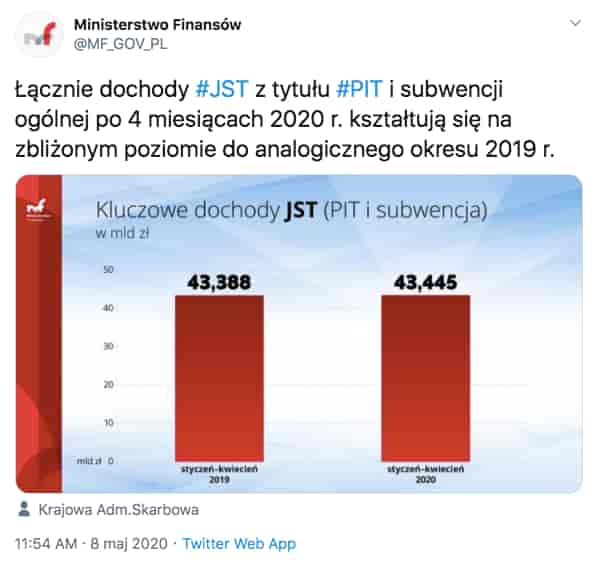Expand the tweet options chevron menu
This screenshot has height=562, width=596.
[575, 24]
